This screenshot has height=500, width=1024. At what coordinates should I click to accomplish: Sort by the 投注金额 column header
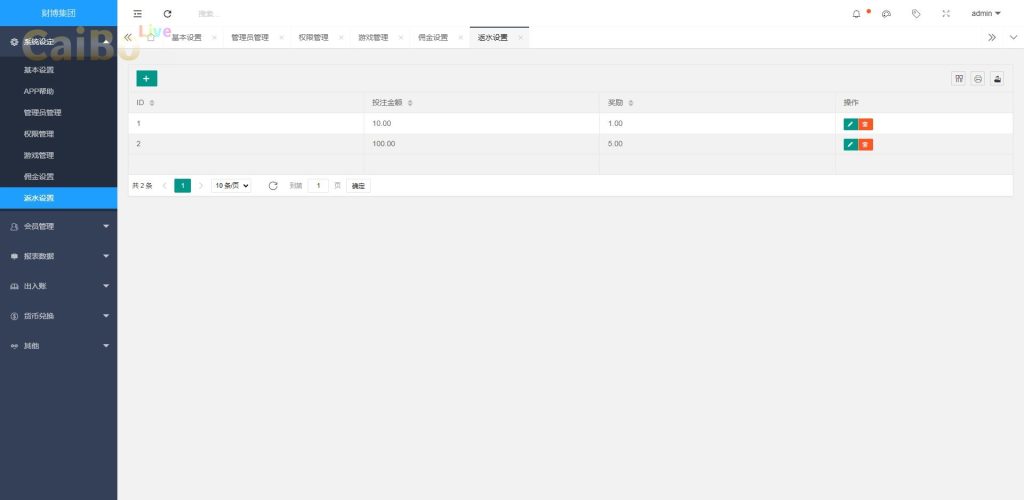[391, 103]
